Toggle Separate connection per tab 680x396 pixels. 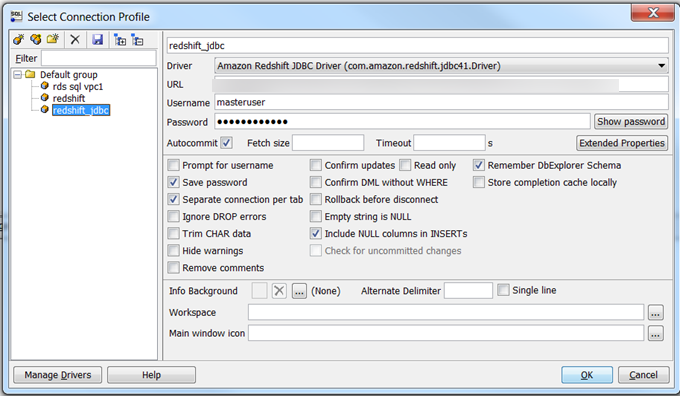[x=173, y=199]
